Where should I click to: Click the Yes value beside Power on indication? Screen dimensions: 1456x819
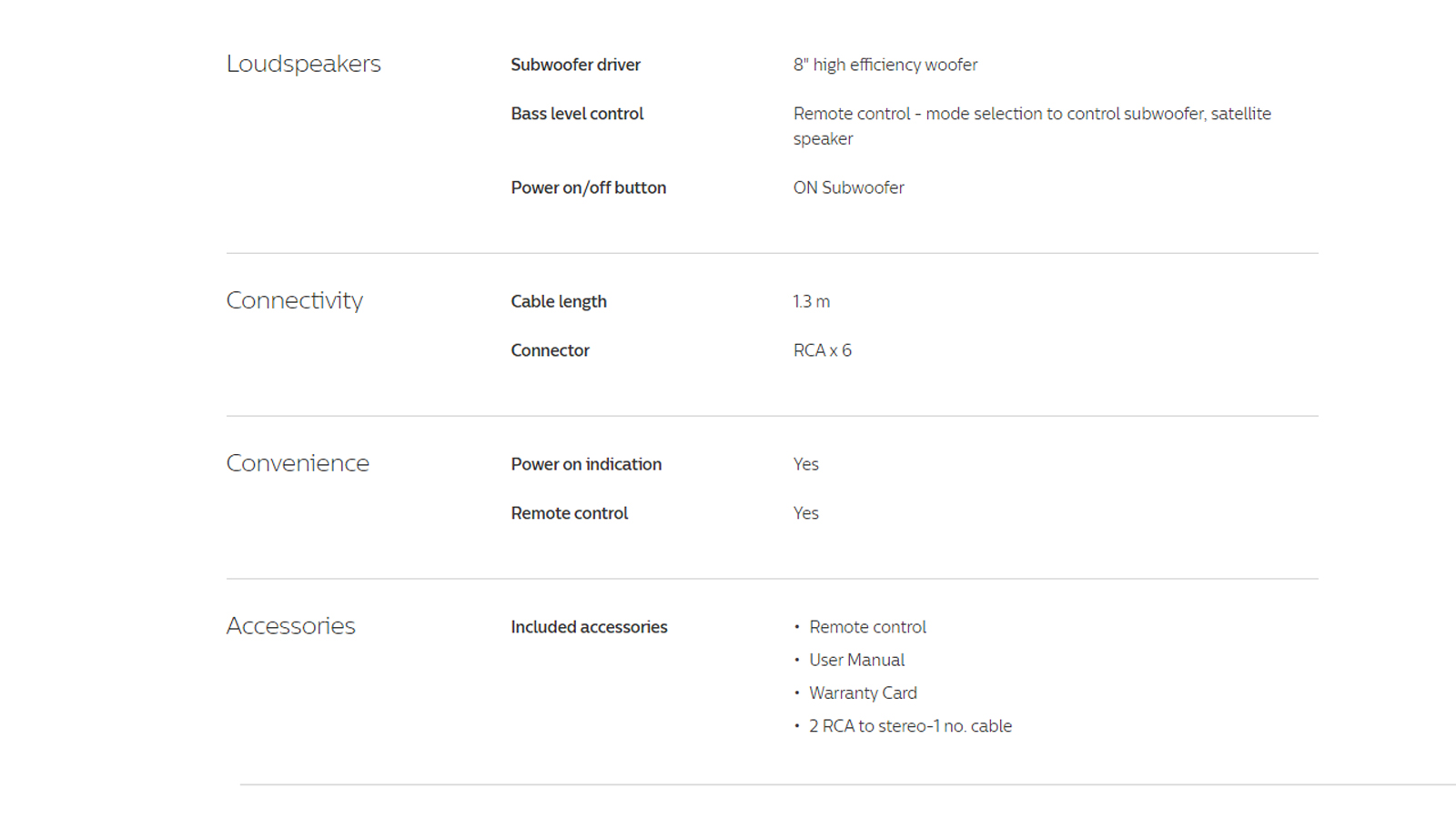coord(805,464)
